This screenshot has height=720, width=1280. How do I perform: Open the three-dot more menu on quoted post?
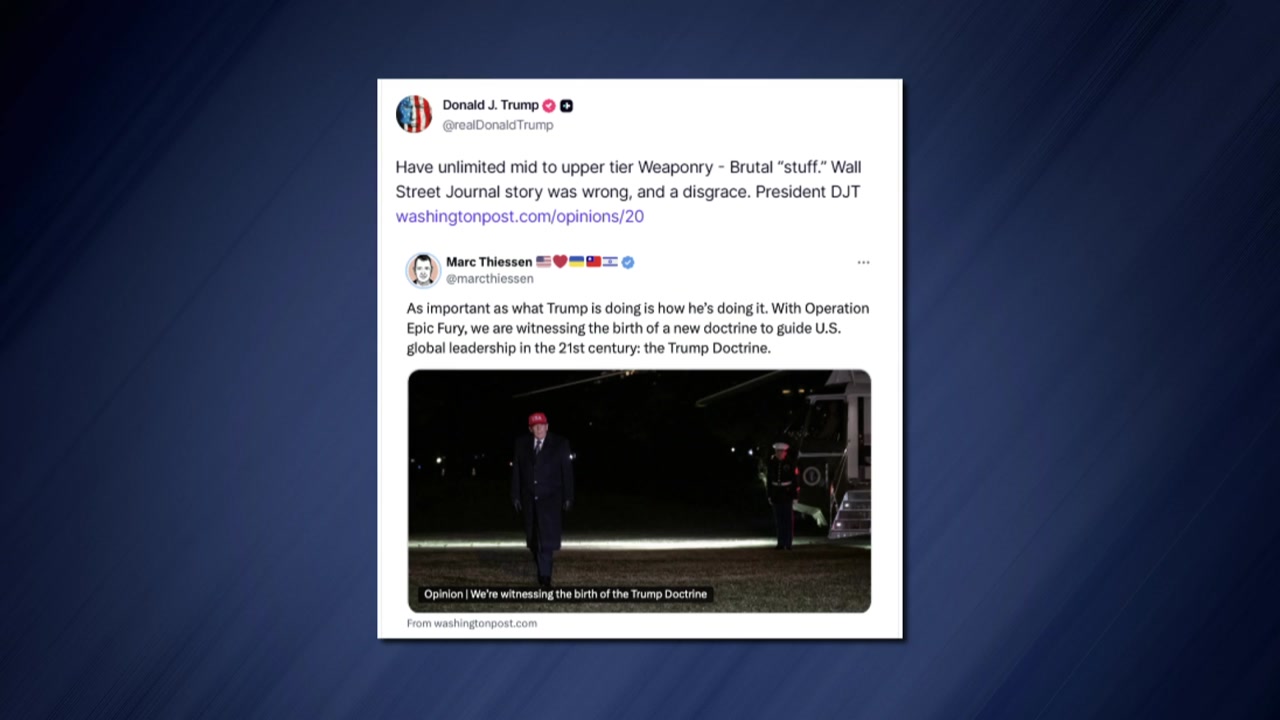click(863, 262)
